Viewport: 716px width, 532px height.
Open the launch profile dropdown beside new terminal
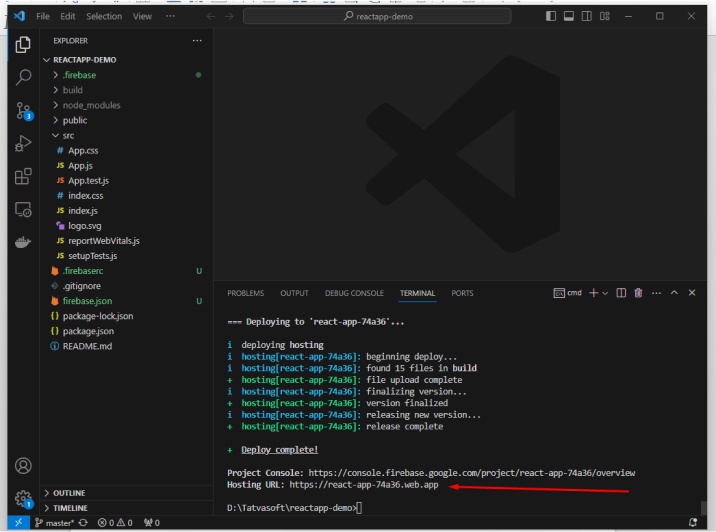point(606,293)
